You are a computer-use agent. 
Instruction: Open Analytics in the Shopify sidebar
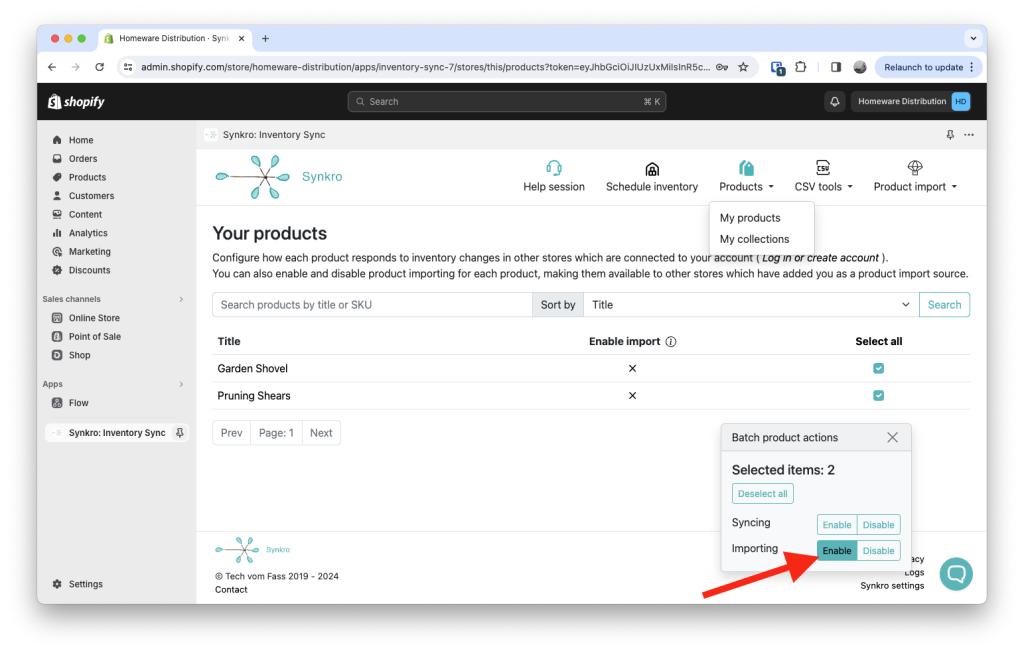[x=88, y=233]
